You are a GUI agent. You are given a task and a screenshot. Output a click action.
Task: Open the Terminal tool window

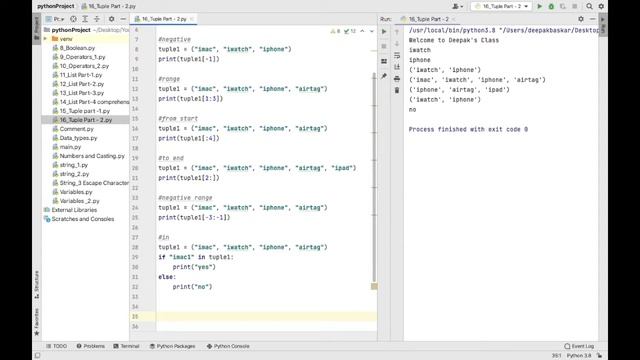[x=127, y=346]
